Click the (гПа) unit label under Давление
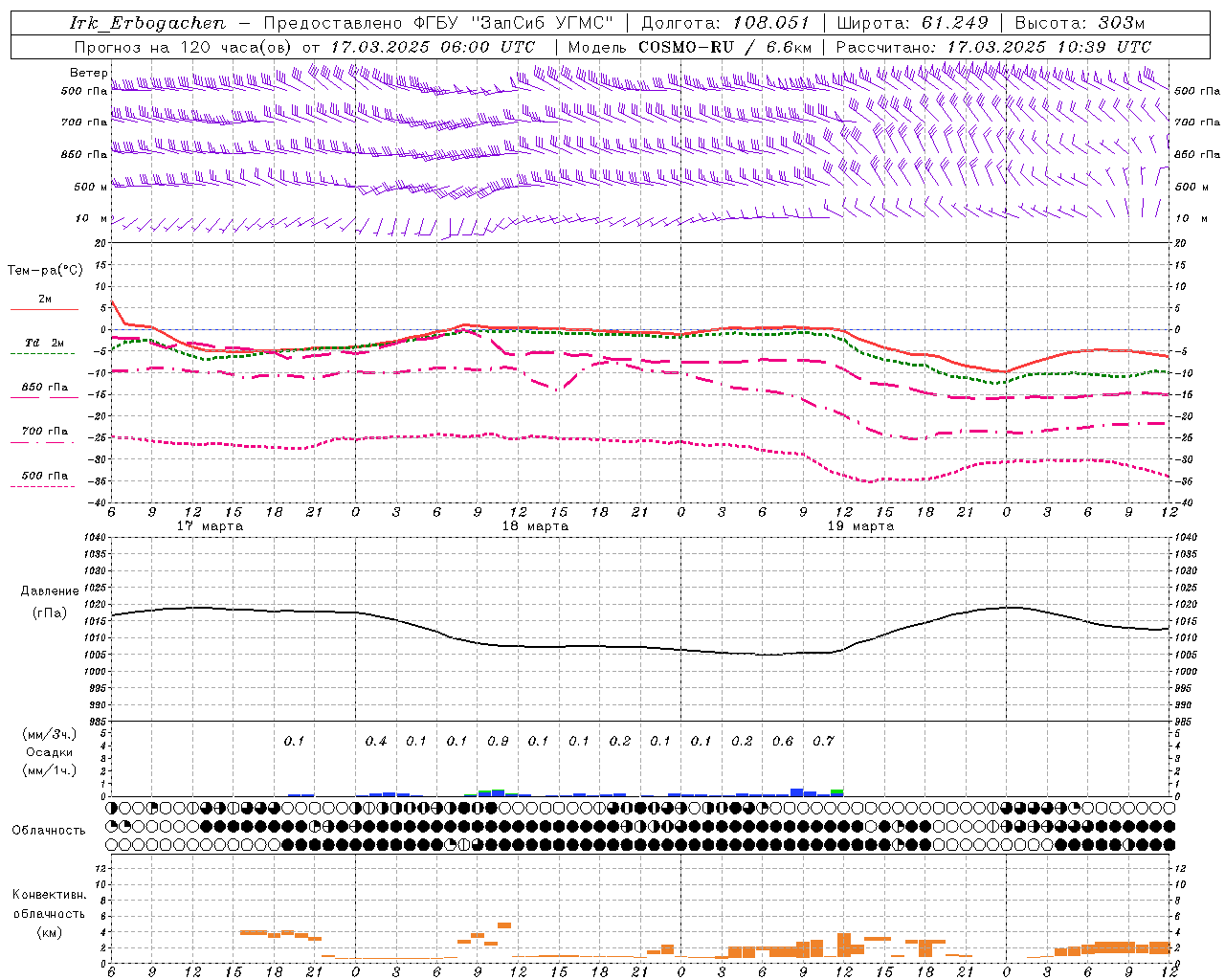This screenshot has height=980, width=1225. (x=50, y=613)
